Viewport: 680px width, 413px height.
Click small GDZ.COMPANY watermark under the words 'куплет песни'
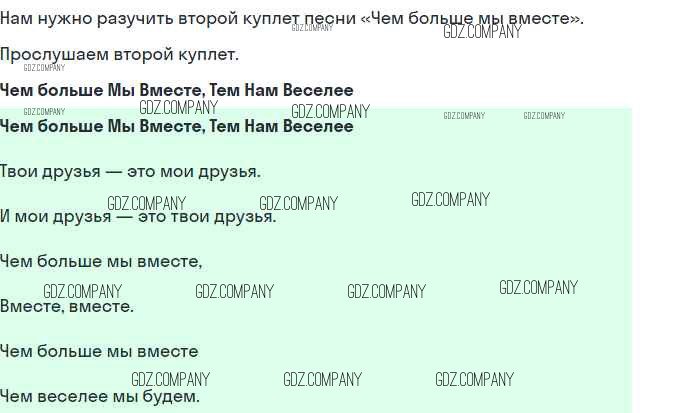point(312,28)
